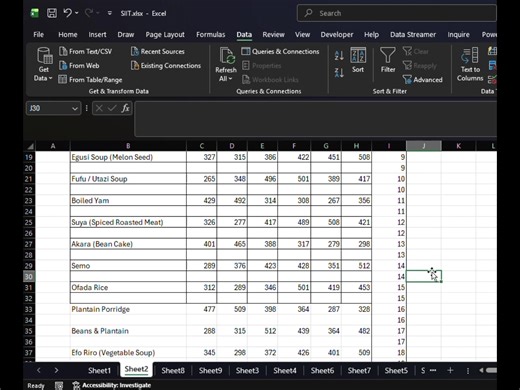520x390 pixels.
Task: Switch to the Formulas ribbon tab
Action: pos(210,35)
